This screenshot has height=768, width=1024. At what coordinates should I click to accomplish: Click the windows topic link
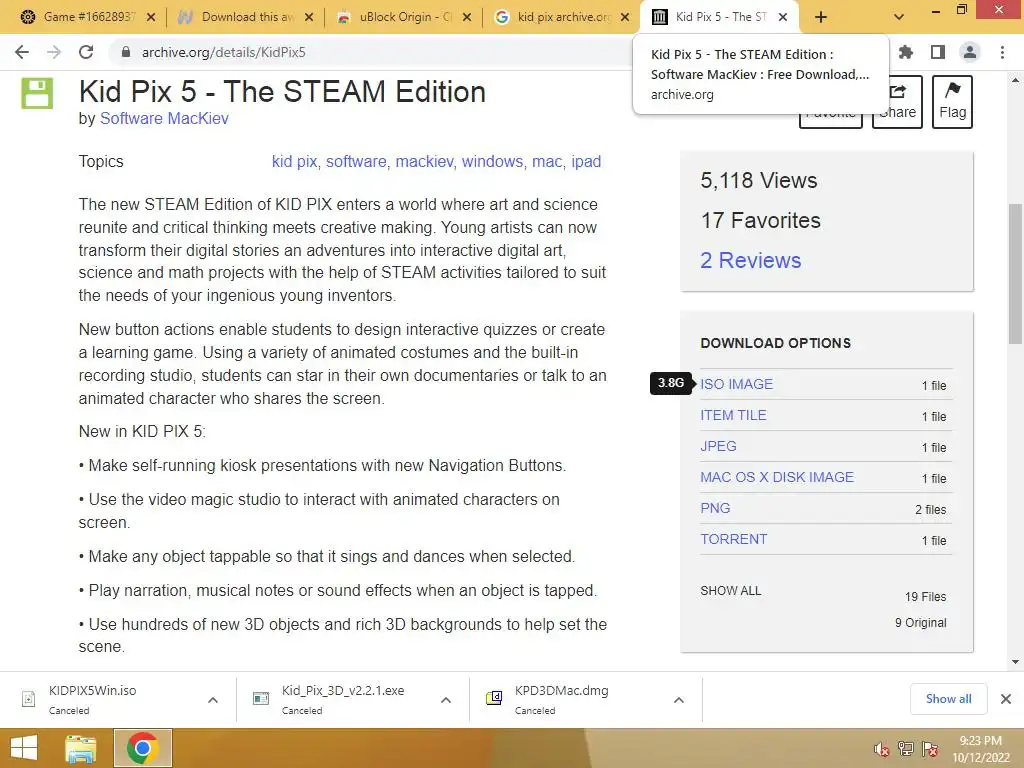click(x=492, y=161)
